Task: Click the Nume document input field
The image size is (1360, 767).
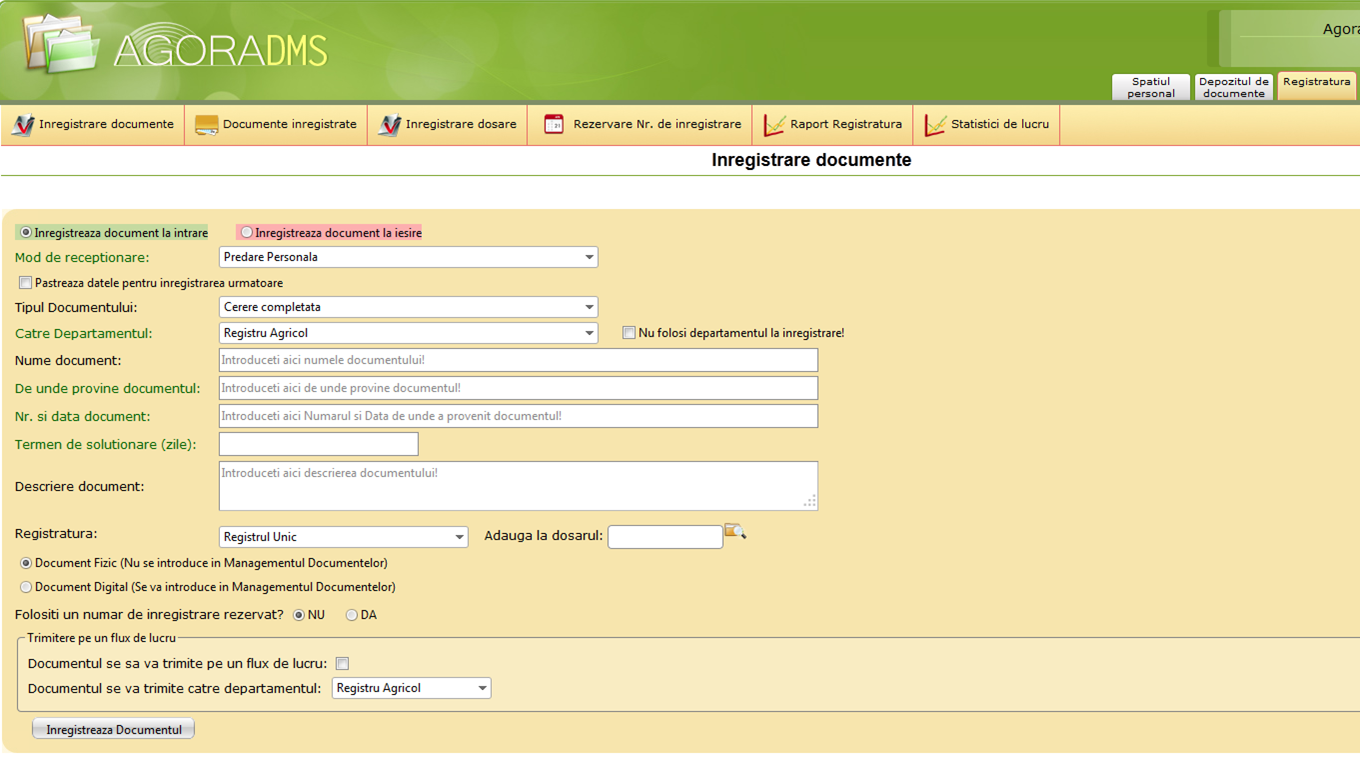Action: click(518, 360)
